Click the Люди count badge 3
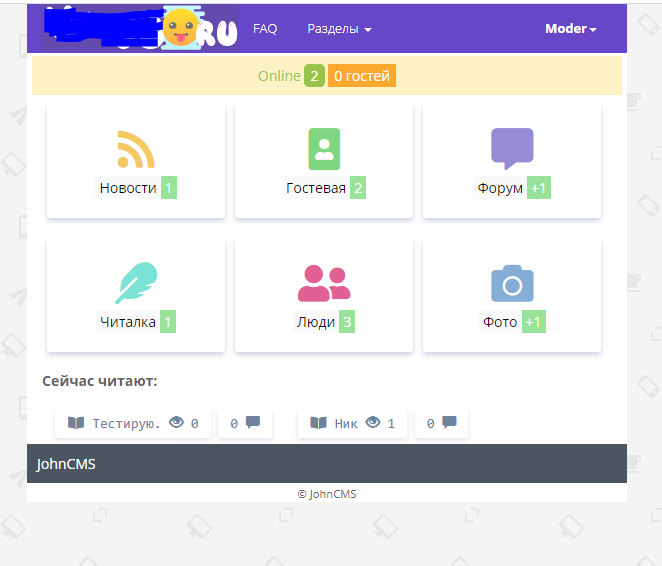Viewport: 662px width, 566px height. point(347,322)
